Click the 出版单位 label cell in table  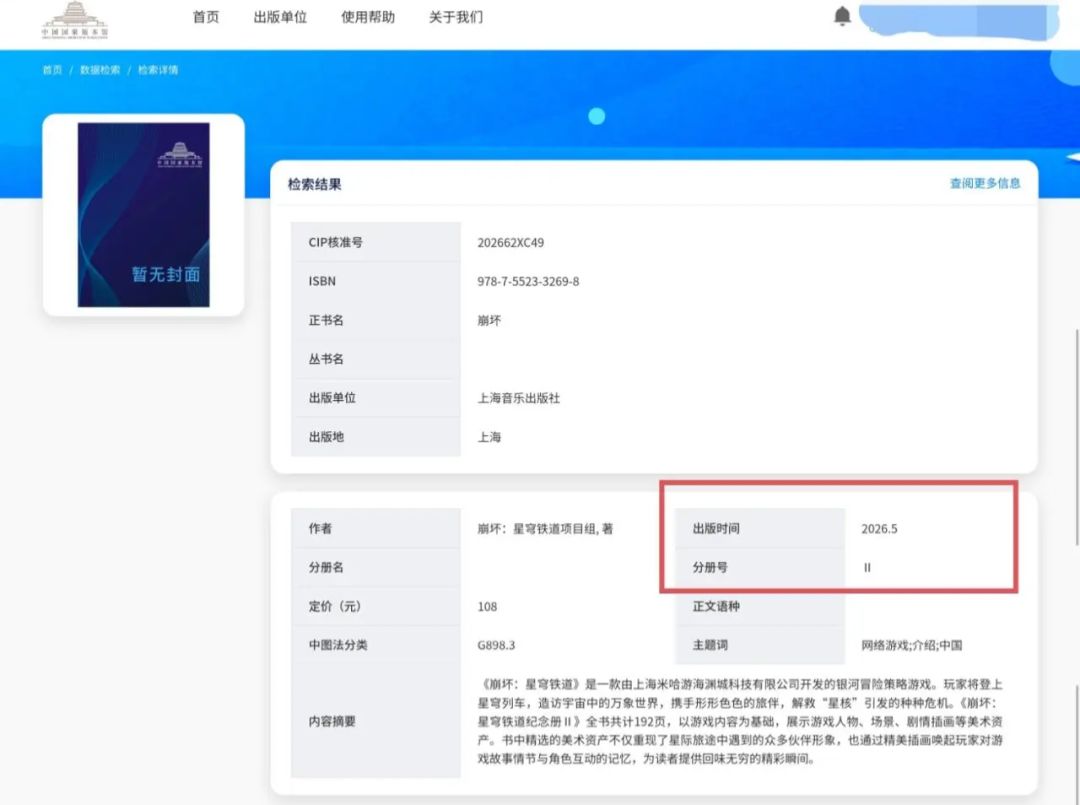click(376, 398)
